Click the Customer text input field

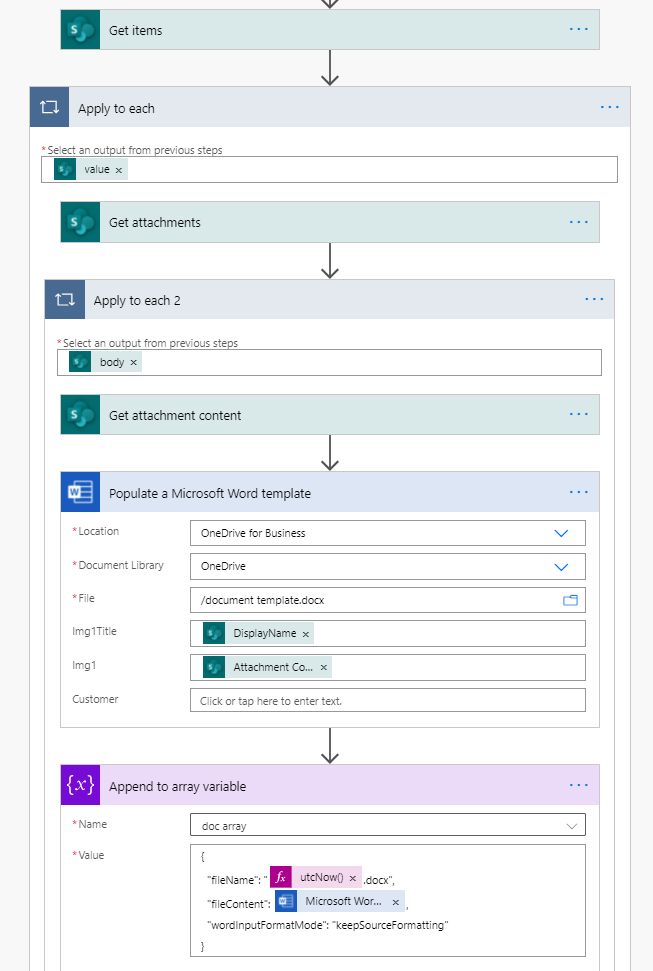tap(387, 700)
